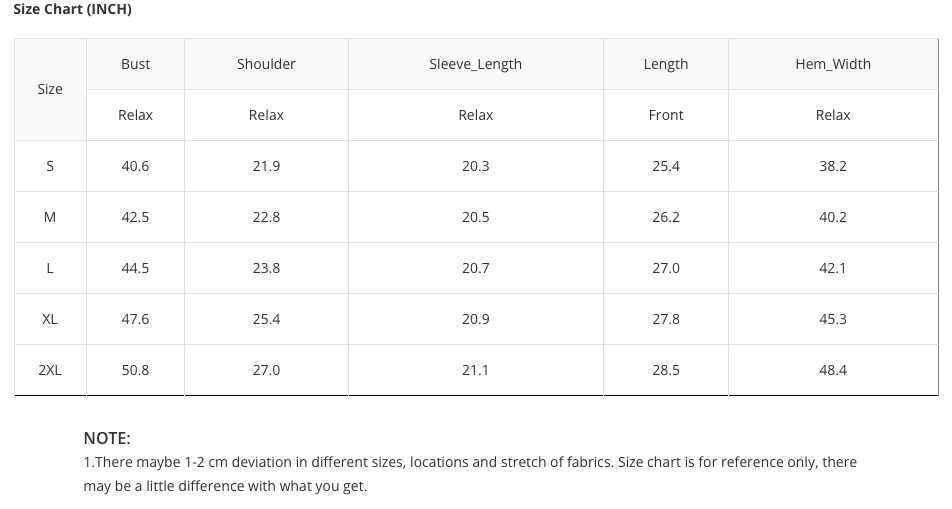Click the Front sub-header under Length

(666, 115)
